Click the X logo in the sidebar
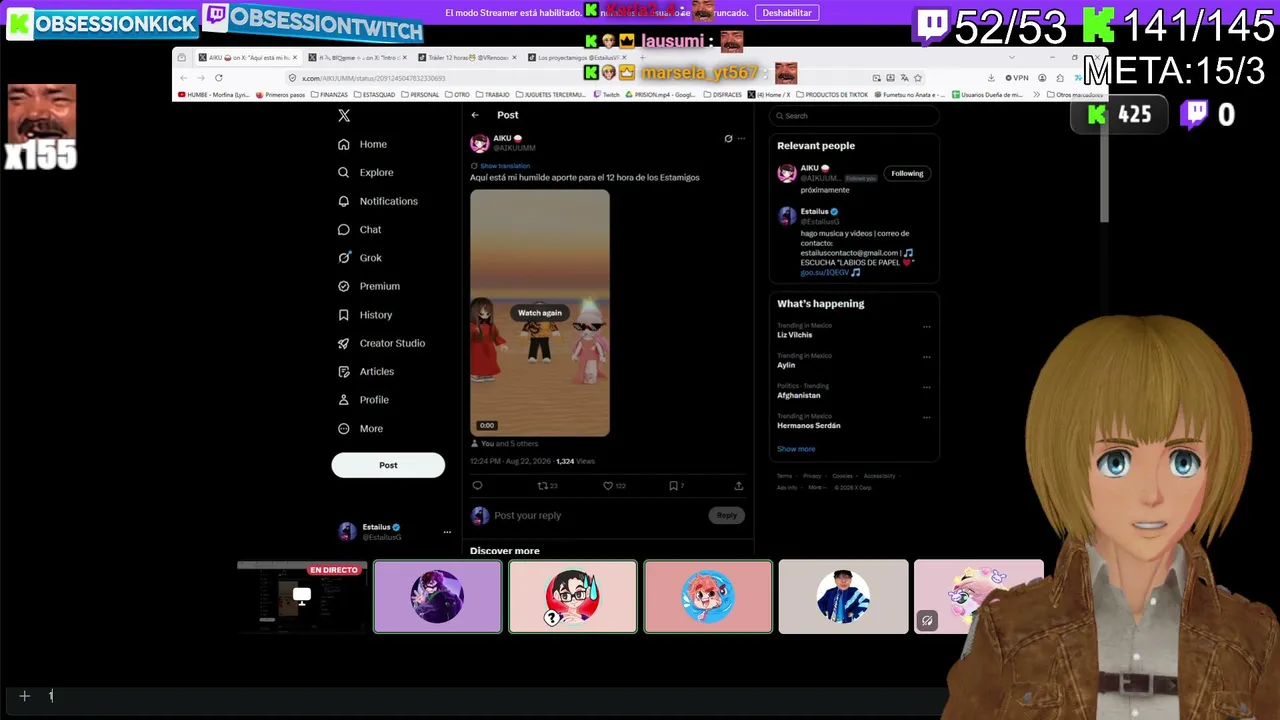 [x=344, y=115]
